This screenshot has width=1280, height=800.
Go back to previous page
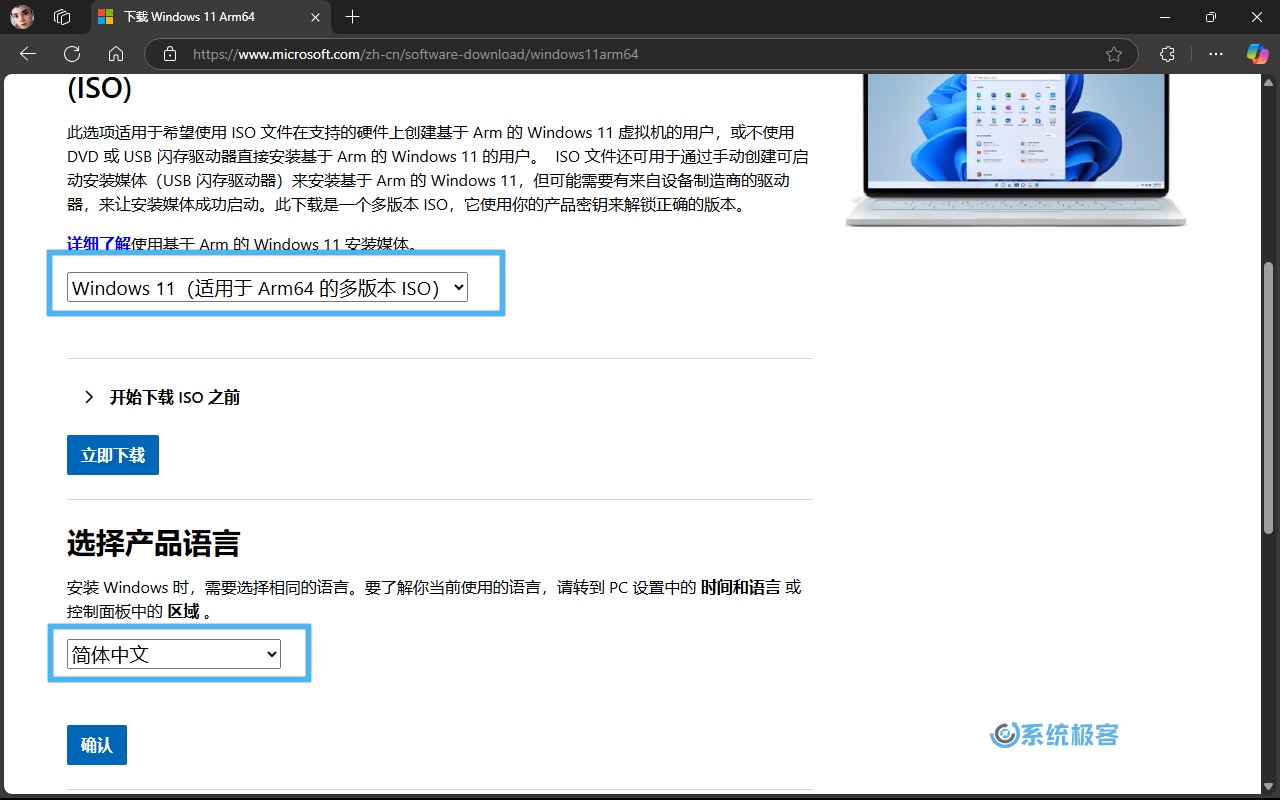coord(28,54)
